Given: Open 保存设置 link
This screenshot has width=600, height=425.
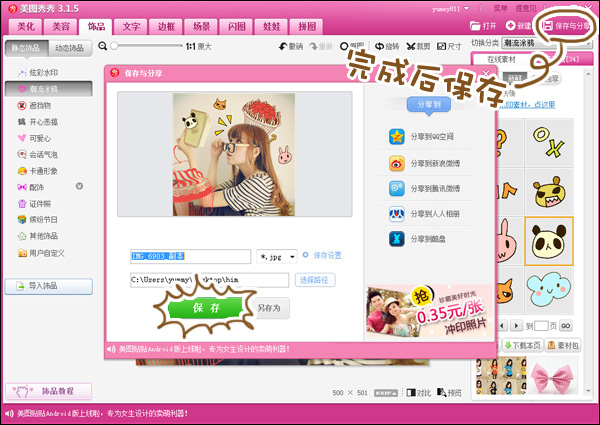Looking at the screenshot, I should (327, 256).
